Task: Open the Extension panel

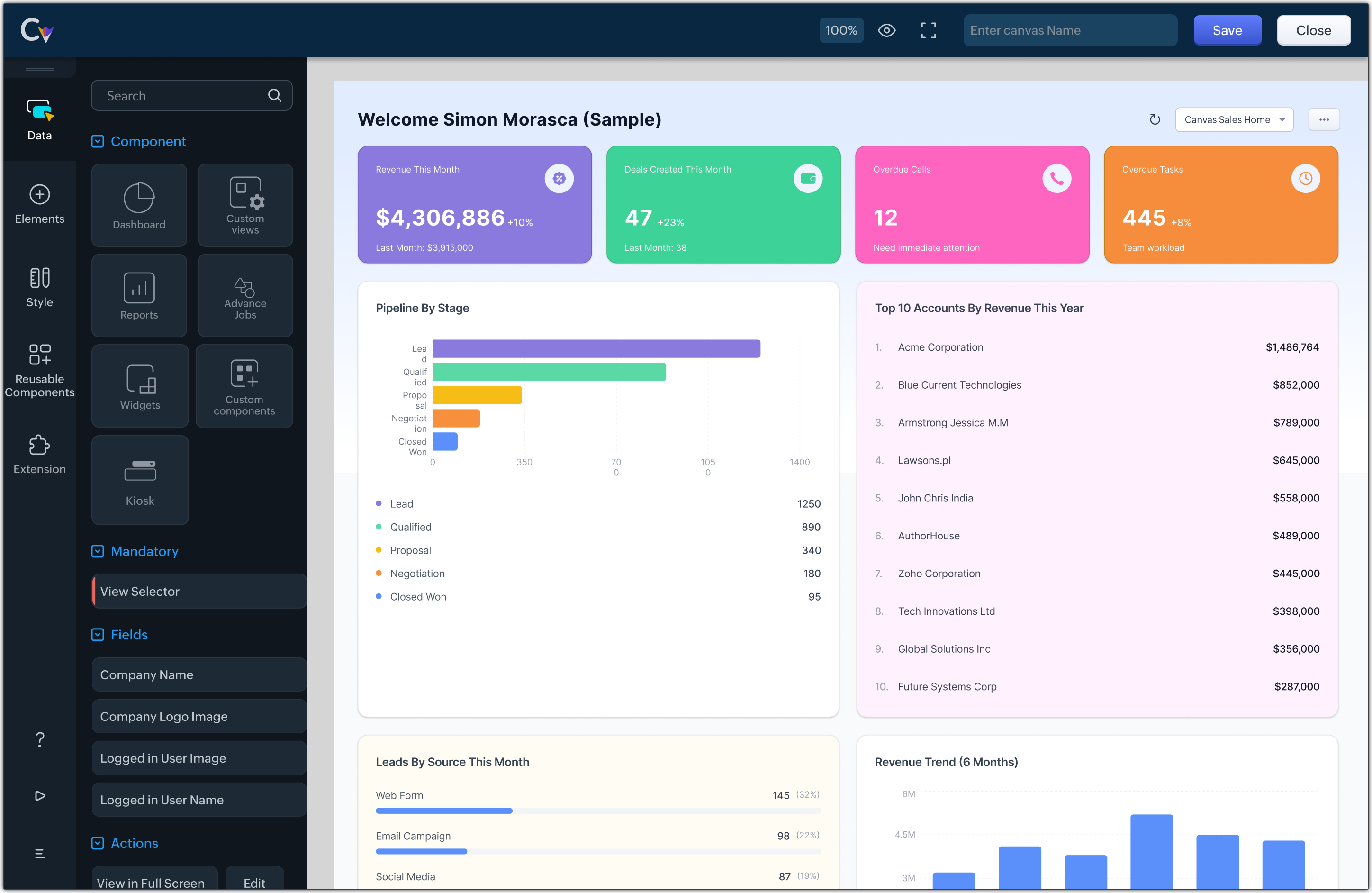Action: coord(39,454)
